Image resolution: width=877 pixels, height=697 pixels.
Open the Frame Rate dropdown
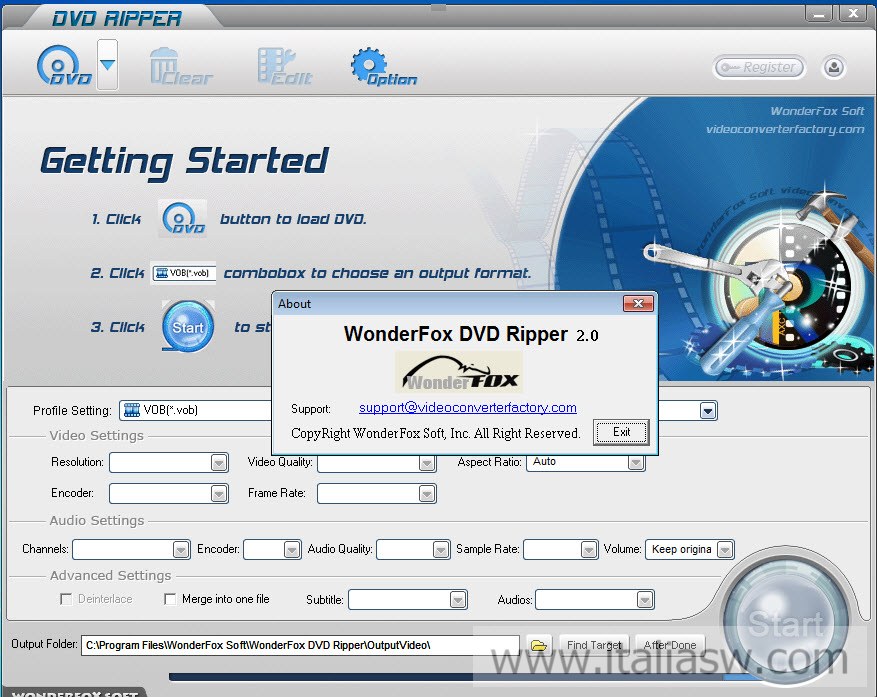tap(376, 493)
